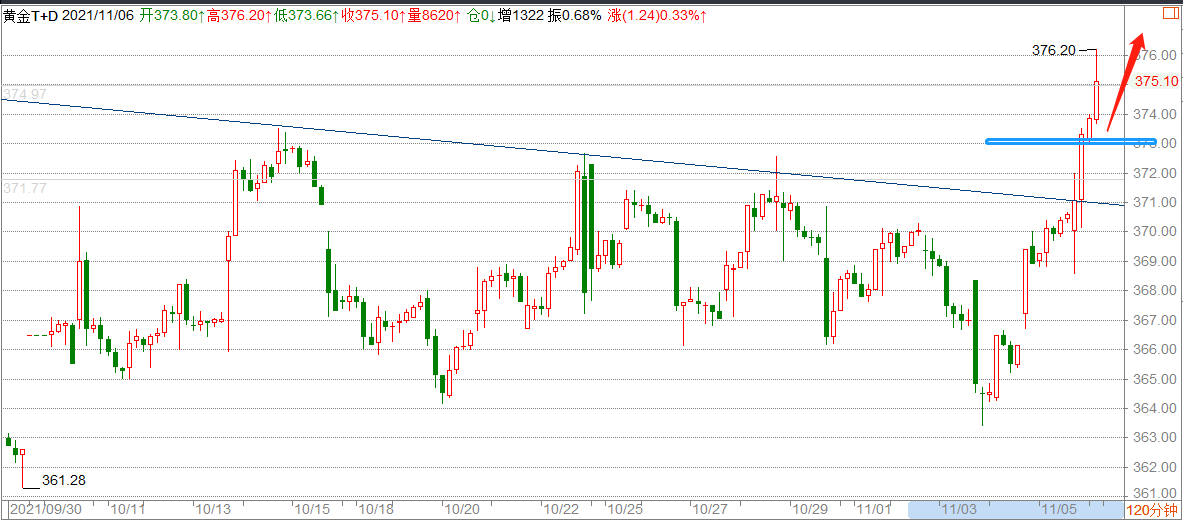Click the latest red candlestick near 375
Screen dimensions: 1183x520
(x=1097, y=100)
